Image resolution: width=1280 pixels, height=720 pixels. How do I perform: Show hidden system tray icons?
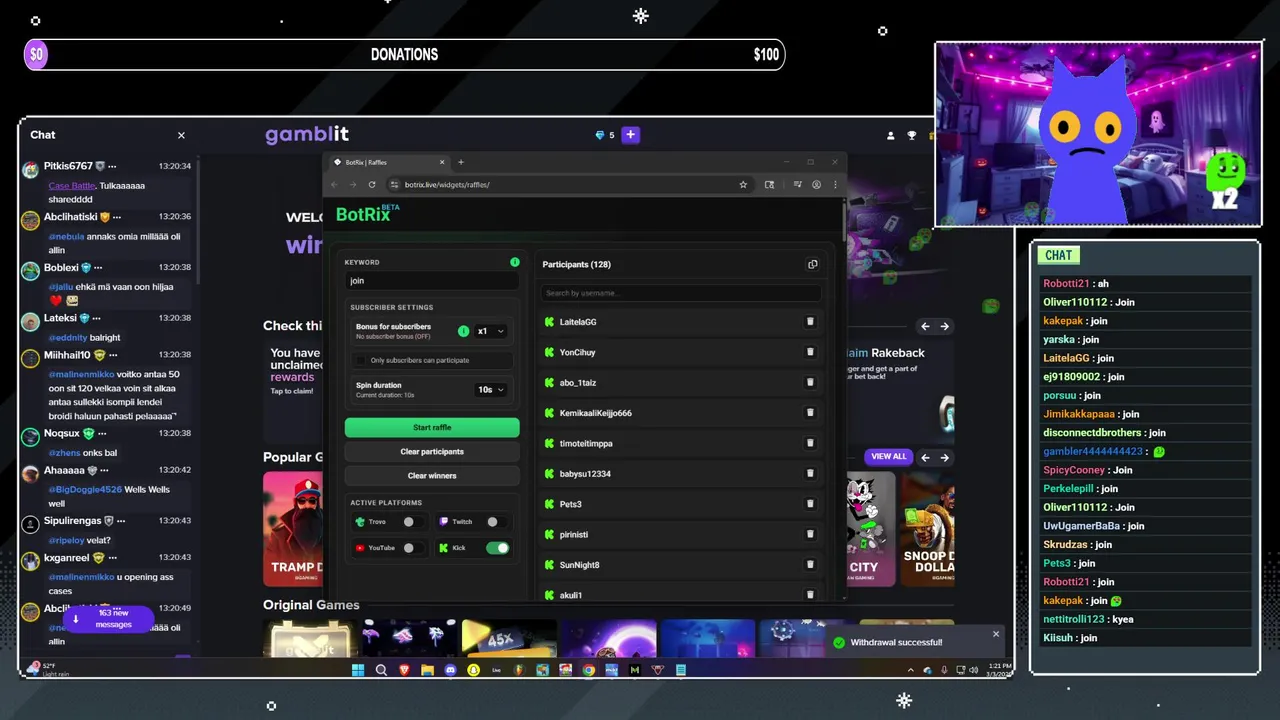click(910, 670)
